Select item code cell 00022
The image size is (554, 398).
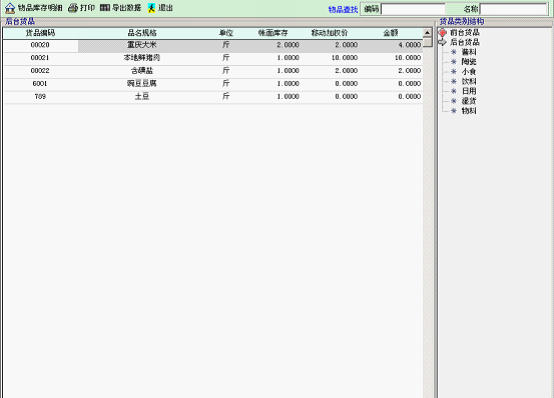(40, 71)
